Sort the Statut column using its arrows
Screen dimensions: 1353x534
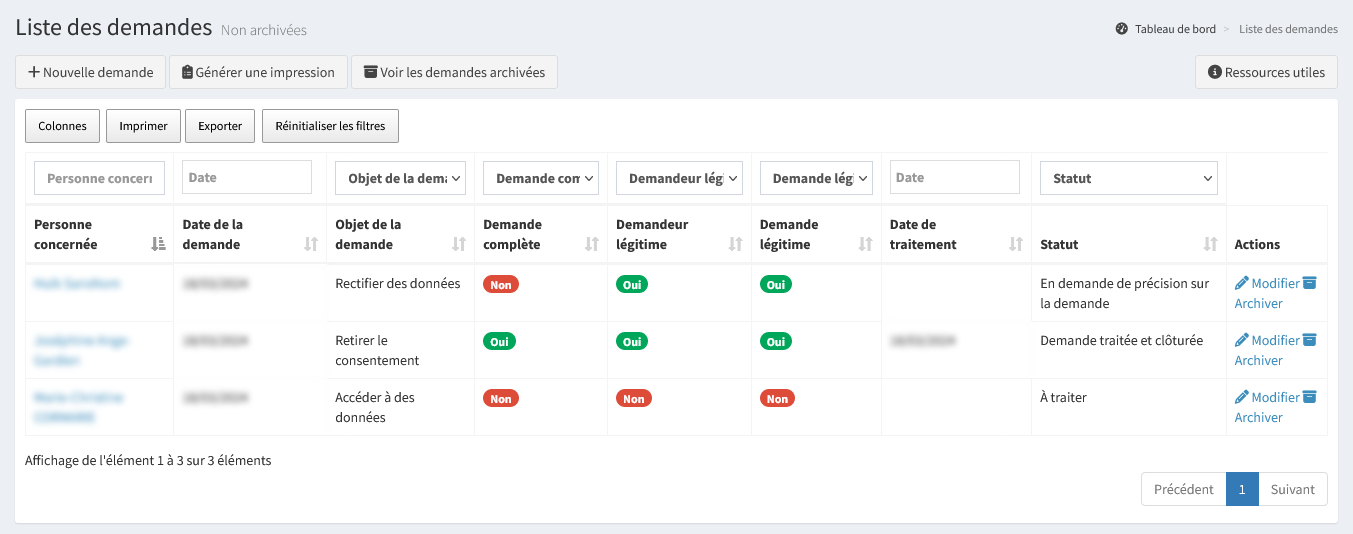pos(1210,244)
